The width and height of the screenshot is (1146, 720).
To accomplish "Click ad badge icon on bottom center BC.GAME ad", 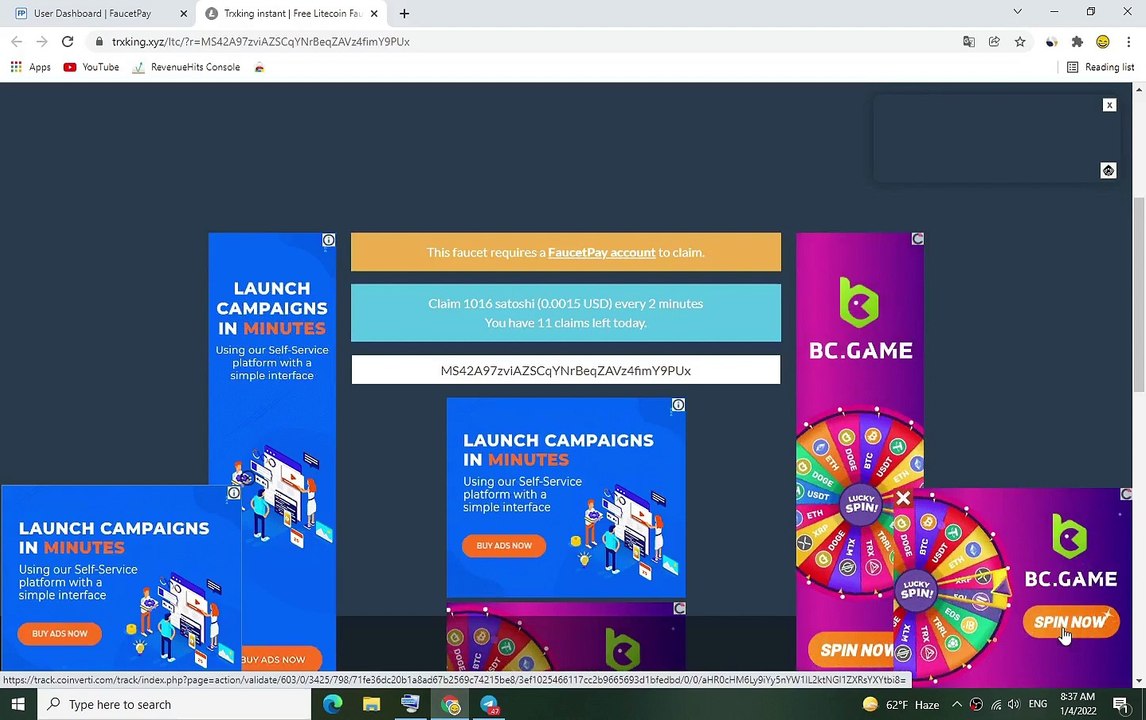I will tap(679, 608).
